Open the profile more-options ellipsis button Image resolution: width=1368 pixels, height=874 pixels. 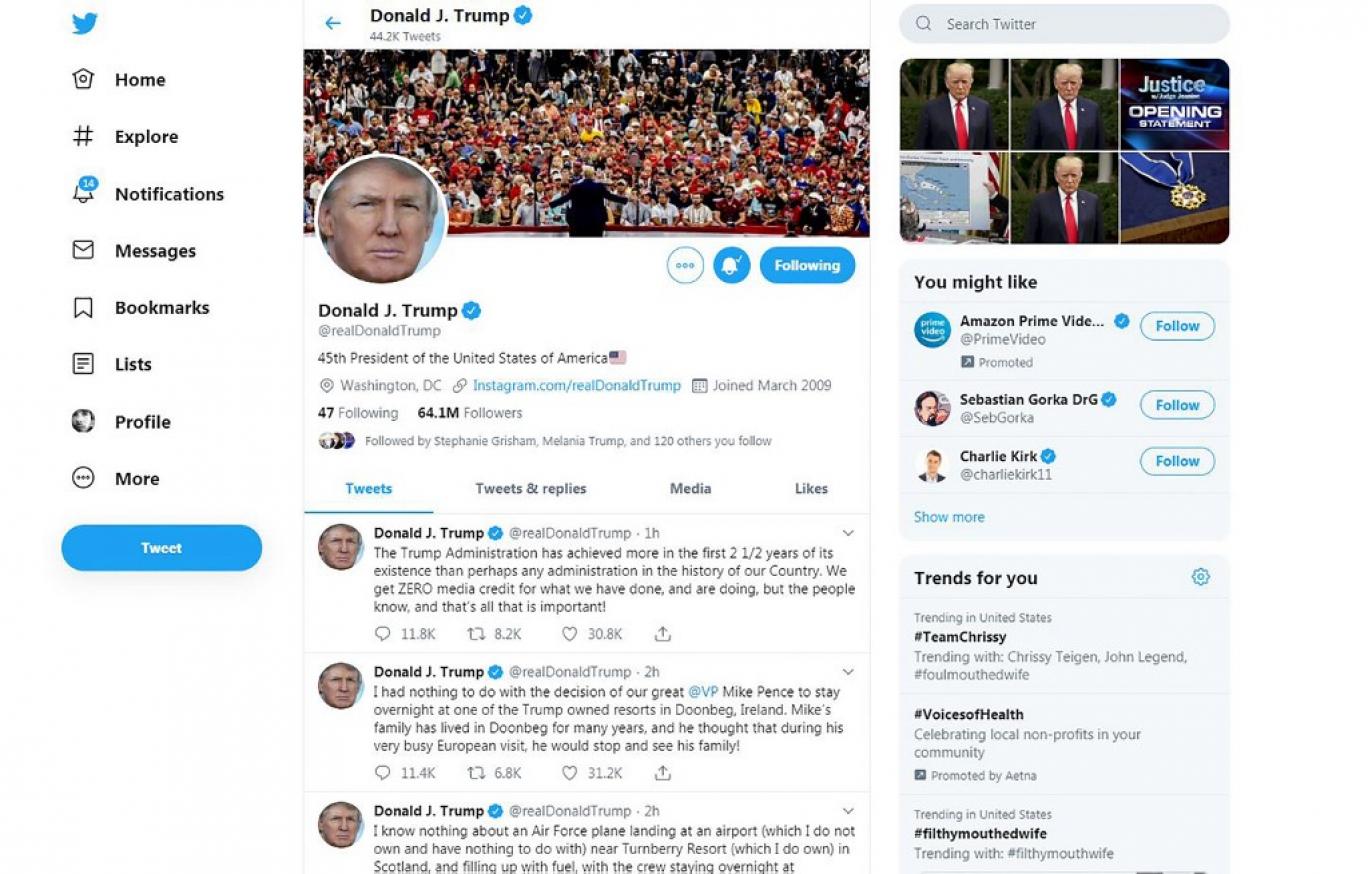(685, 265)
